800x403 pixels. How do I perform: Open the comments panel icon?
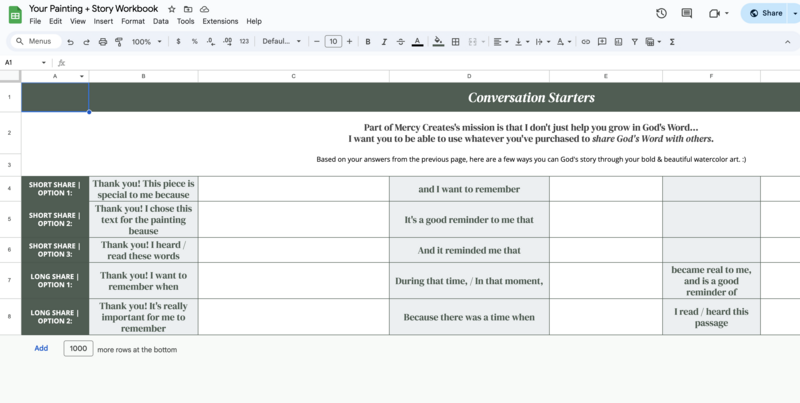687,13
